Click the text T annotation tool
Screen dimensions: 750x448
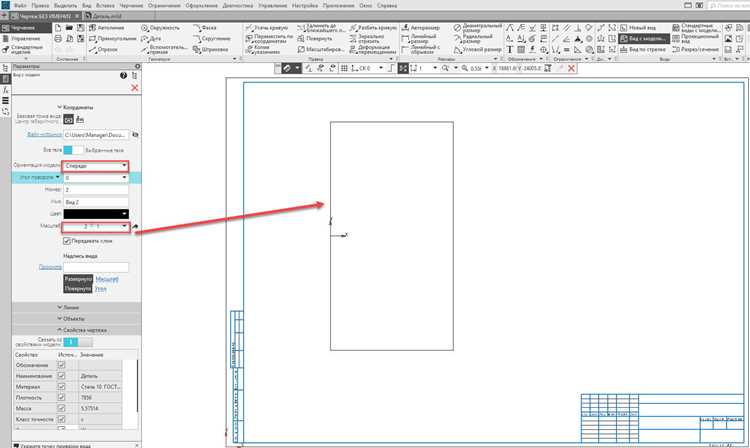tap(509, 49)
